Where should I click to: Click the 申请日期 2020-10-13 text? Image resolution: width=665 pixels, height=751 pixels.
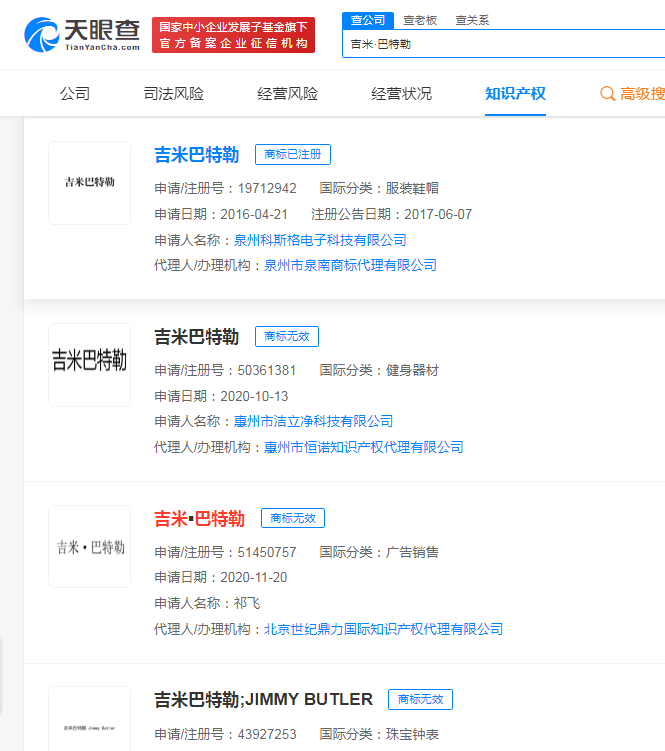click(x=221, y=396)
